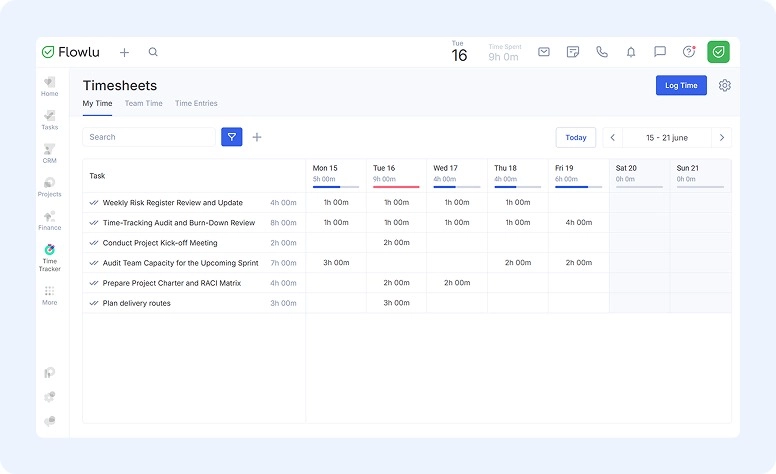Go to next week arrow
This screenshot has height=474, width=776.
click(x=722, y=138)
